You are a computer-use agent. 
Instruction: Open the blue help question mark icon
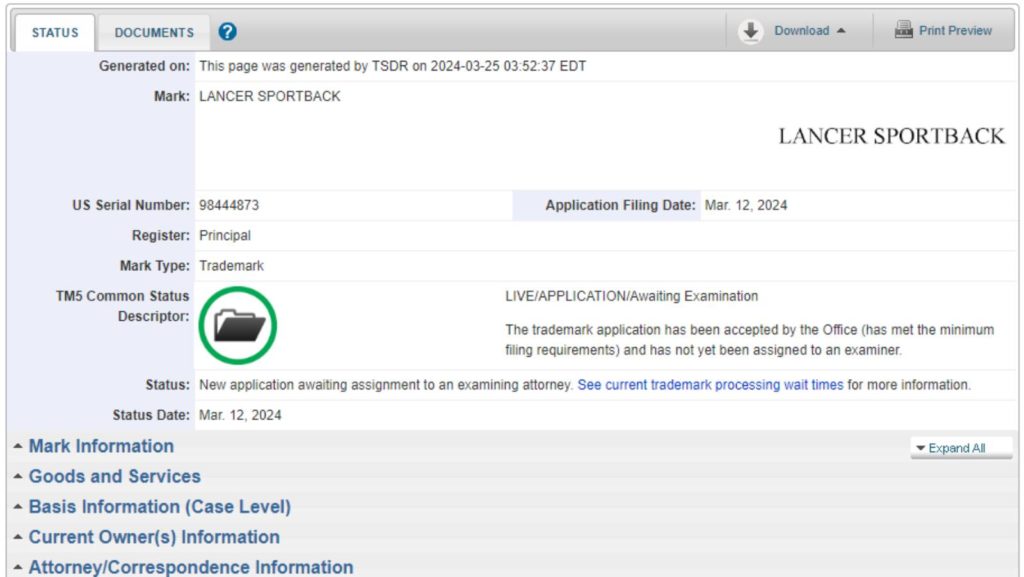[227, 31]
